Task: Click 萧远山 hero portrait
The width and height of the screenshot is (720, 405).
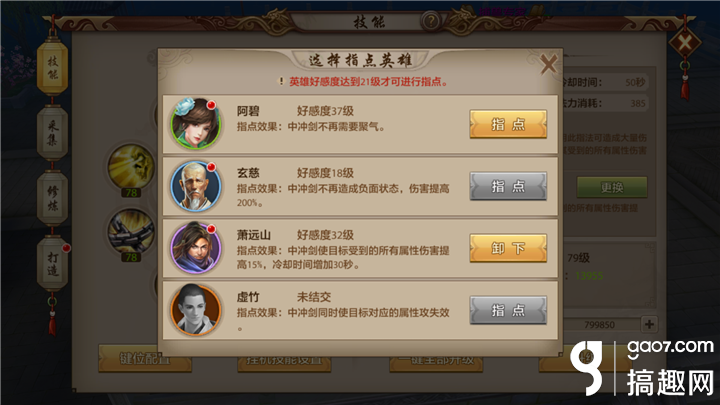Action: pyautogui.click(x=196, y=248)
